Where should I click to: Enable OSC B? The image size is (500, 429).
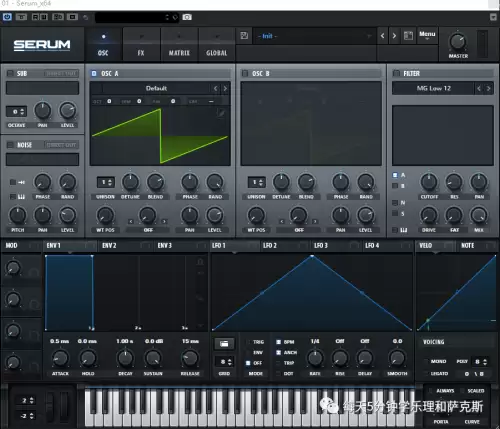245,73
